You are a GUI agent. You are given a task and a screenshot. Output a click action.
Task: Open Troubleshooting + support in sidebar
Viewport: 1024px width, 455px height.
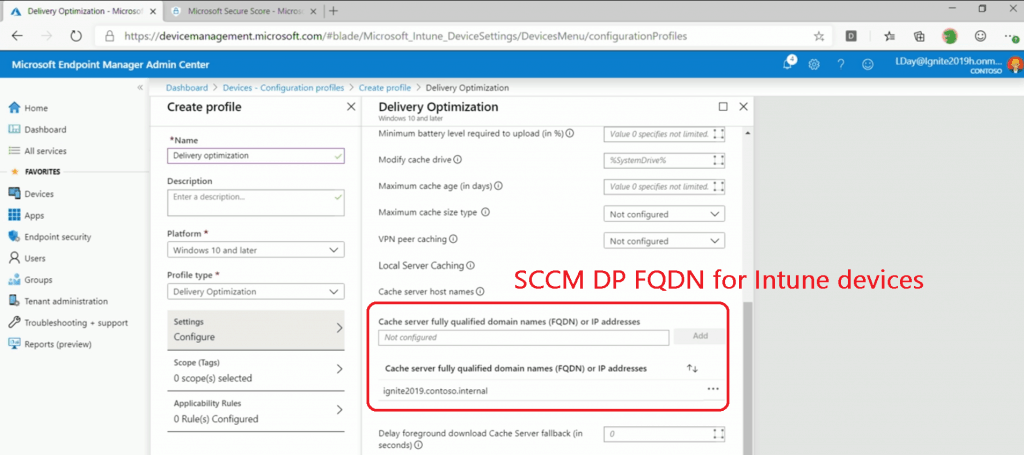click(x=70, y=322)
